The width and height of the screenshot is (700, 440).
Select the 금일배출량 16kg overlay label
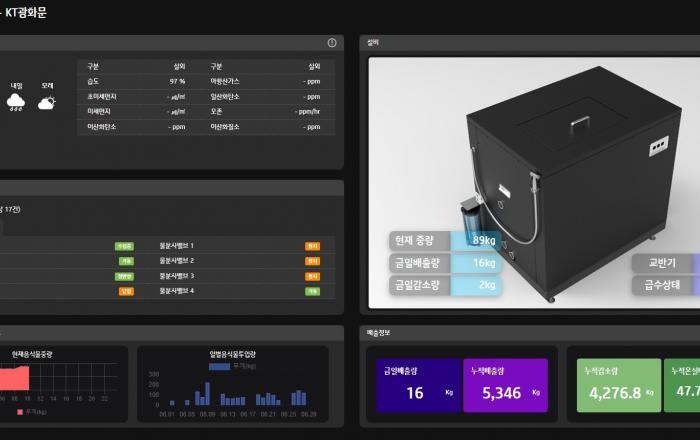444,263
